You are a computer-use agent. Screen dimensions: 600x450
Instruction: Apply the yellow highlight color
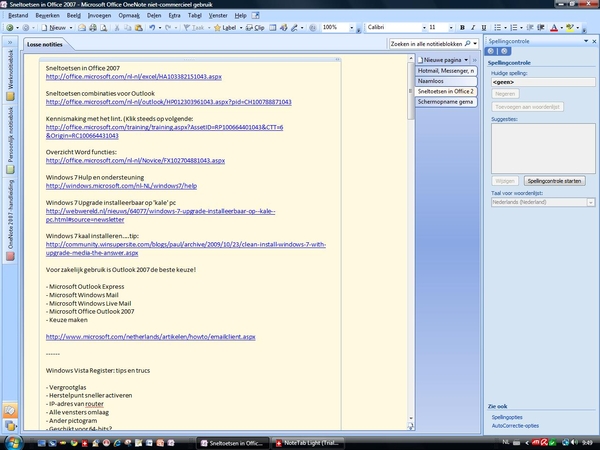[570, 28]
